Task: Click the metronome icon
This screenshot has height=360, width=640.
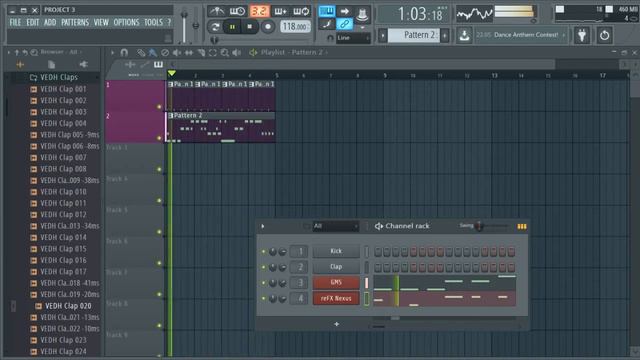Action: 217,11
